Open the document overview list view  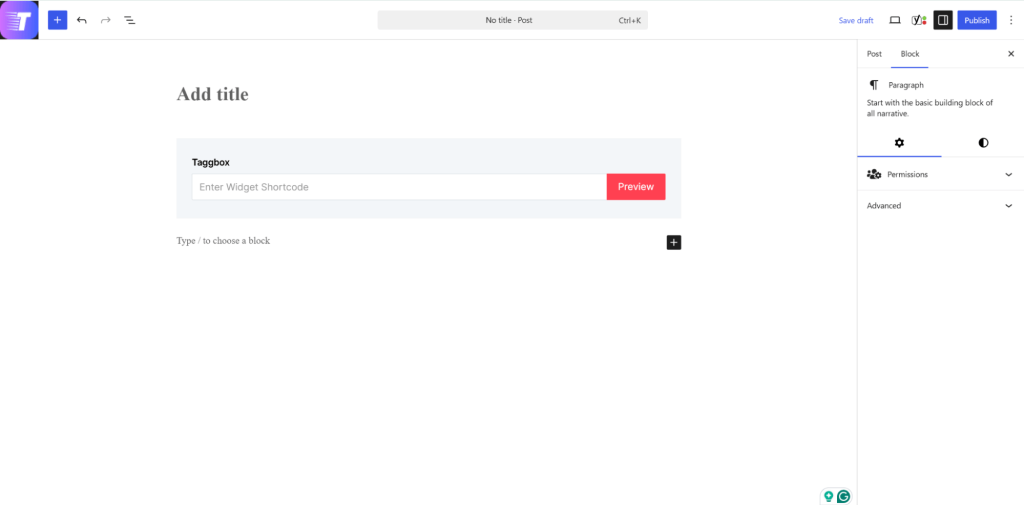coord(130,20)
